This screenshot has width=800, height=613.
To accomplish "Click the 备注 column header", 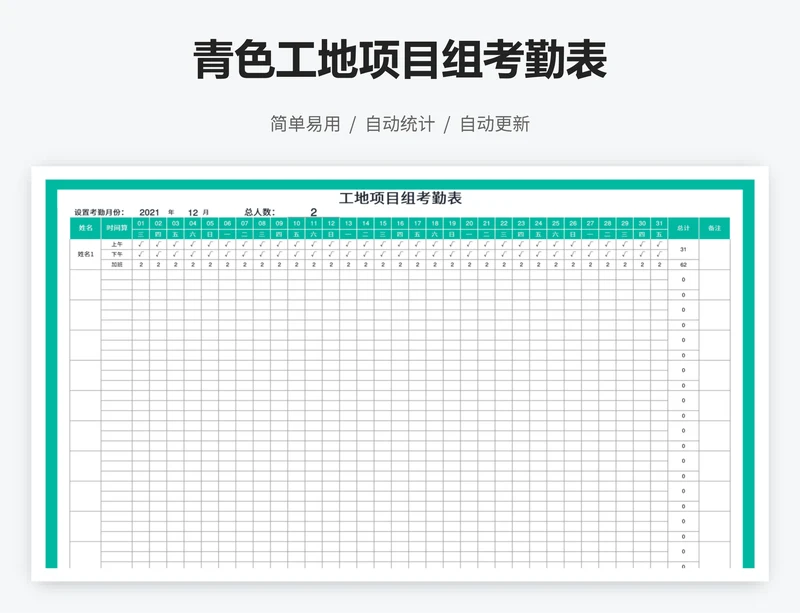I will (714, 228).
